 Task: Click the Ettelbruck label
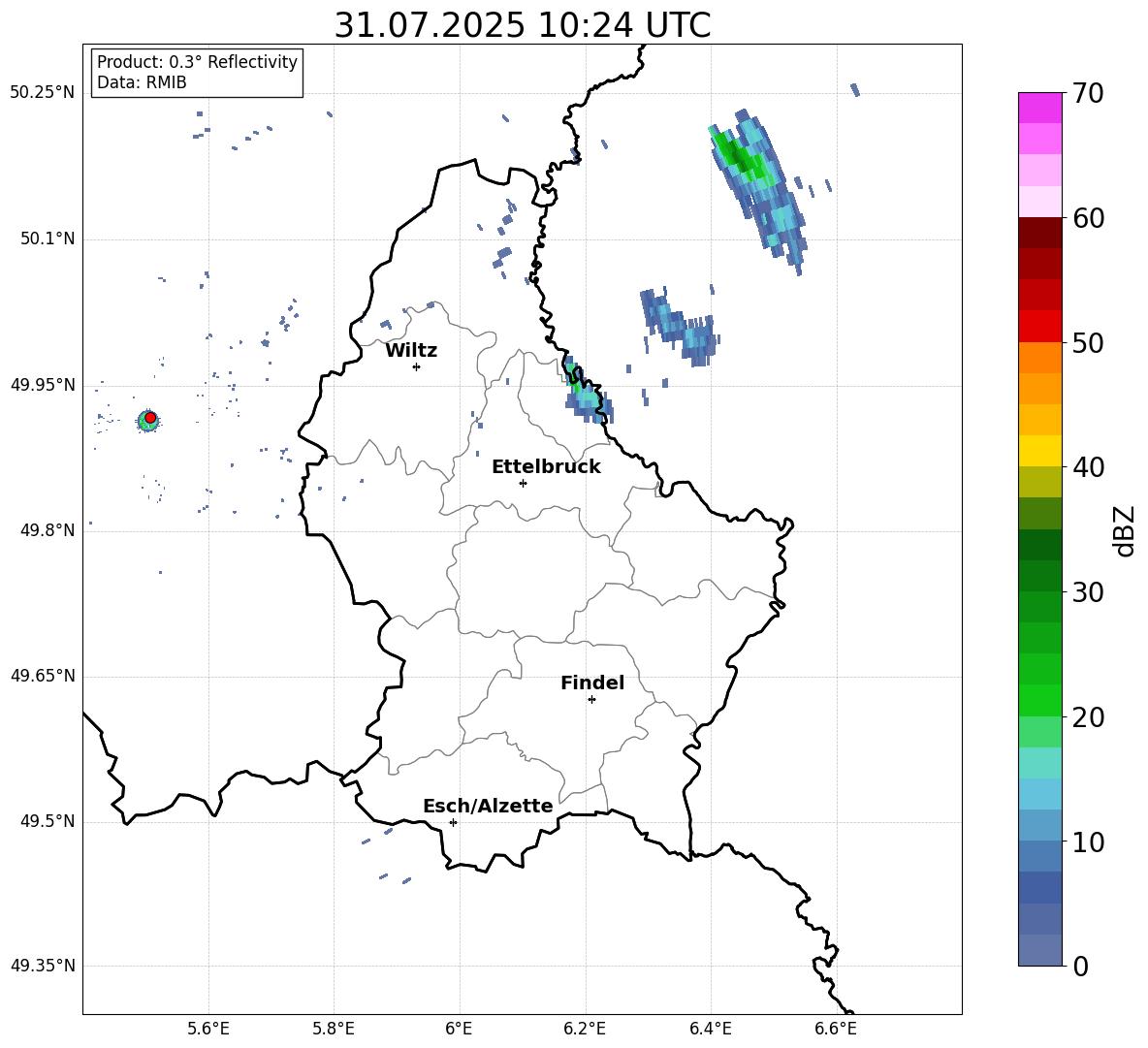(x=546, y=467)
